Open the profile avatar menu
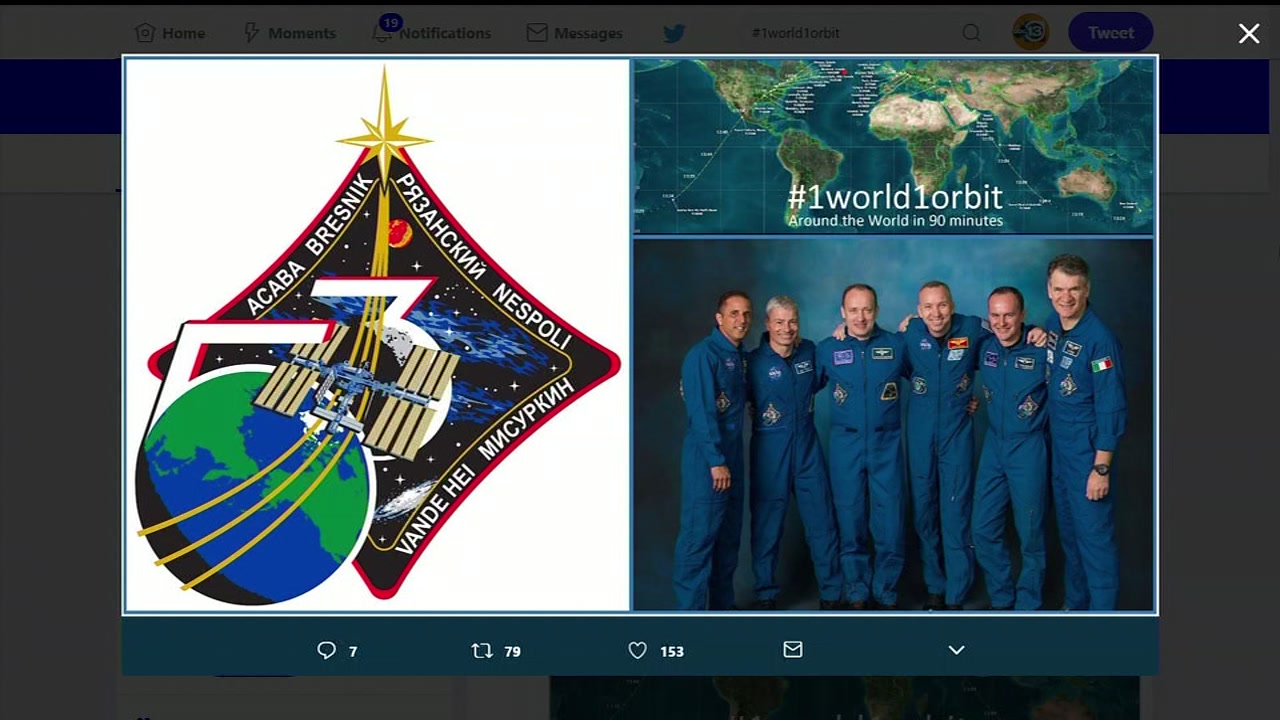1280x720 pixels. coord(1031,33)
